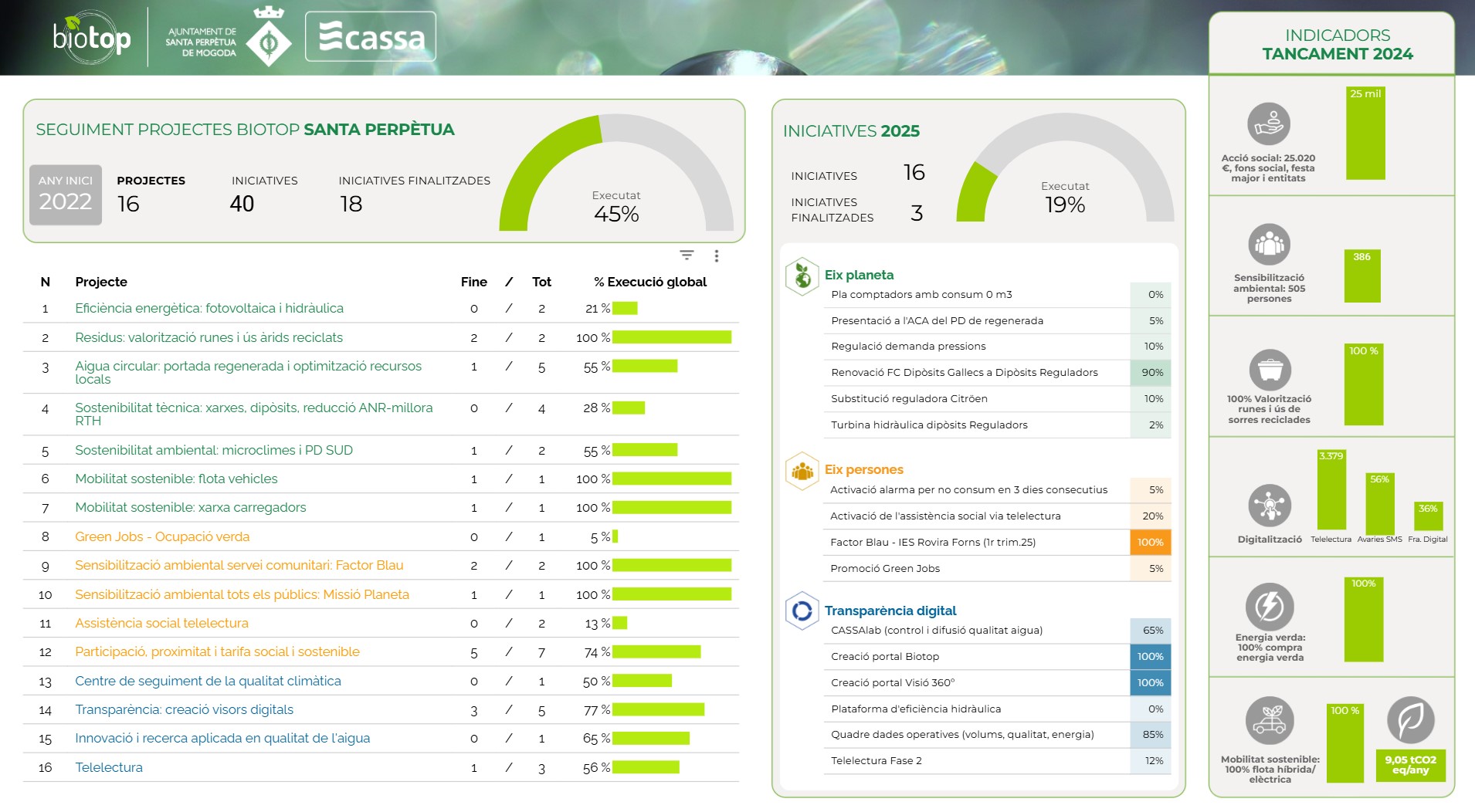Click the Digitalització network icon
1475x812 pixels.
(1269, 506)
